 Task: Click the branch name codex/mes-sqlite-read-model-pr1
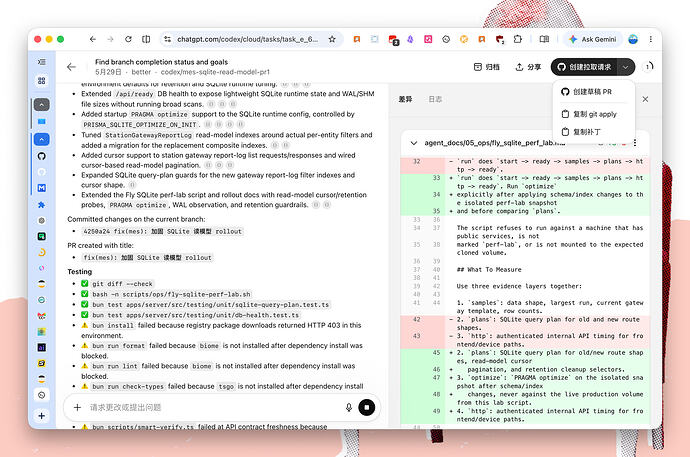215,72
